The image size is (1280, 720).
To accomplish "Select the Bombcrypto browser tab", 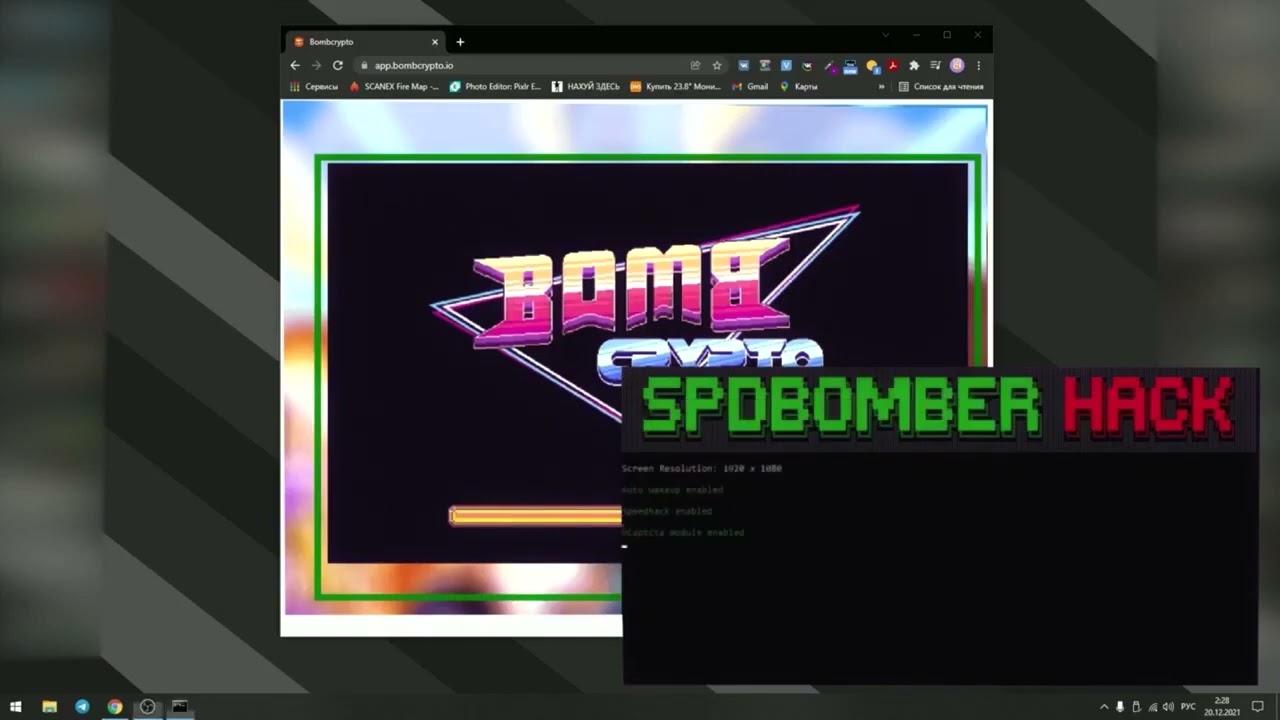I will [365, 42].
